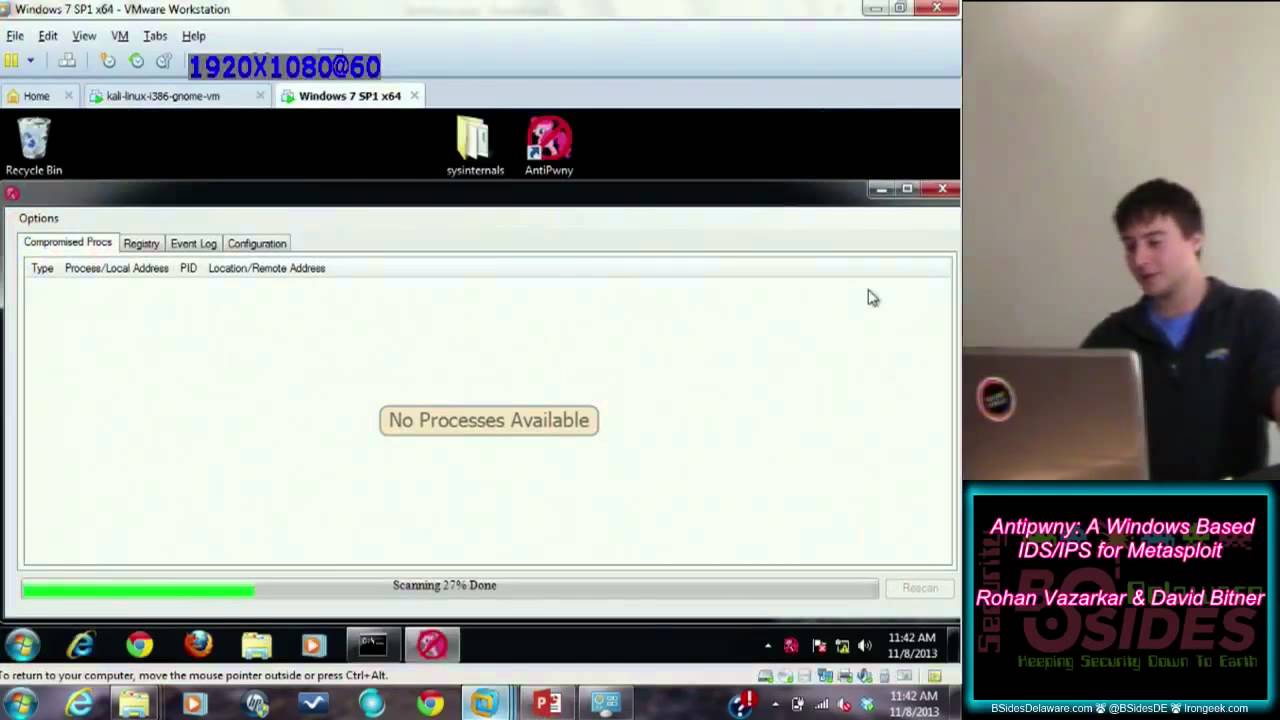The width and height of the screenshot is (1280, 720).
Task: Close the Home tab with its X
Action: tap(68, 96)
